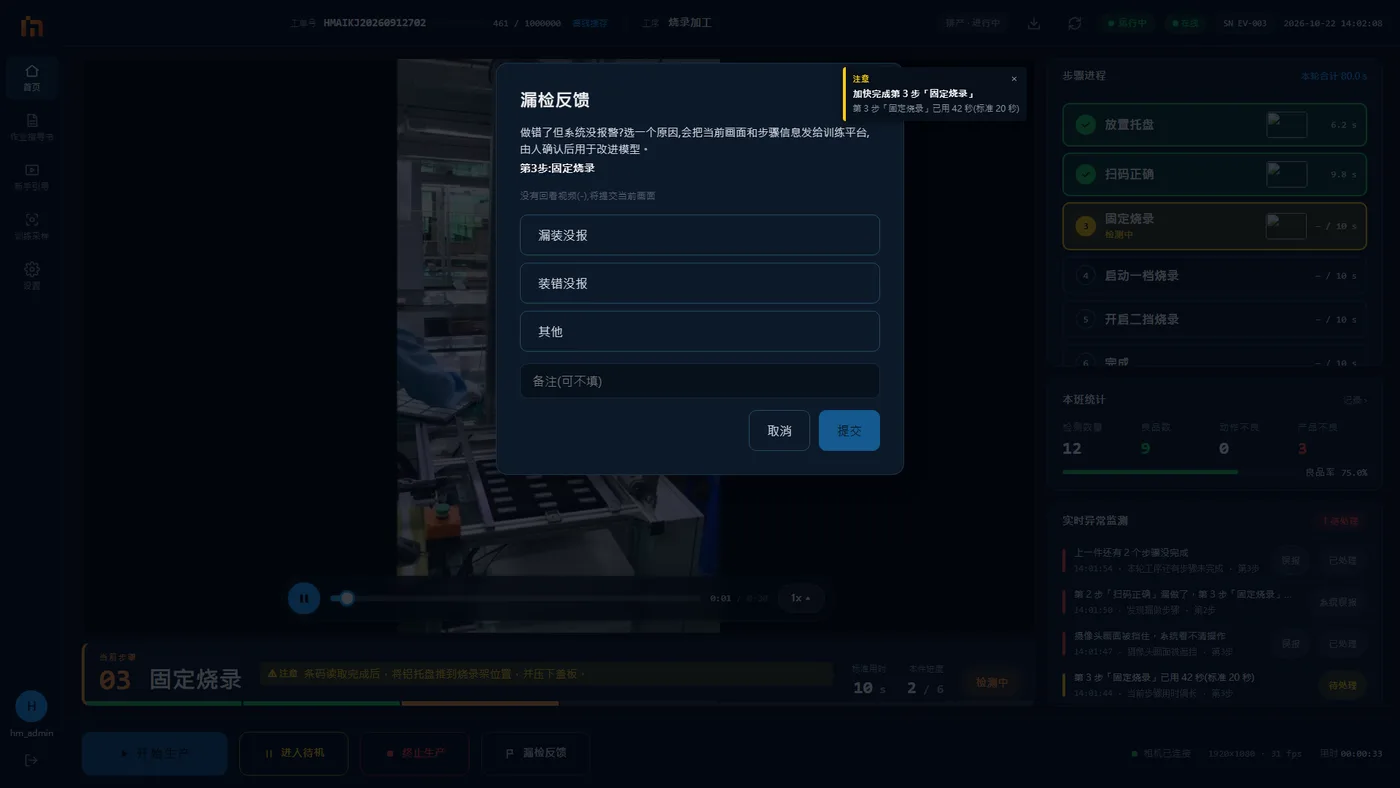Dismiss the 注意 notification with its X
Image resolution: width=1400 pixels, height=788 pixels.
[x=1014, y=79]
